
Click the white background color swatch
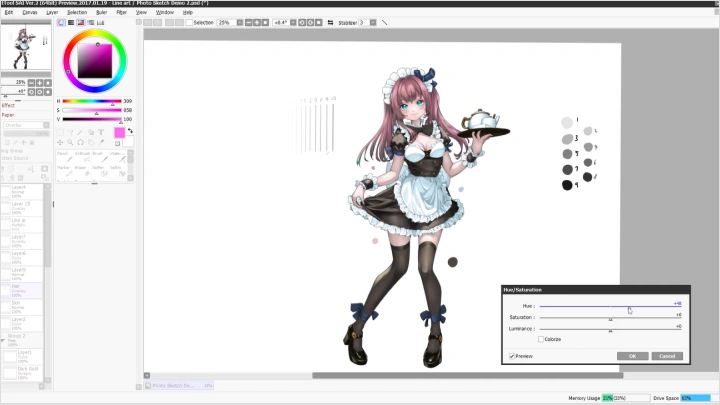129,141
